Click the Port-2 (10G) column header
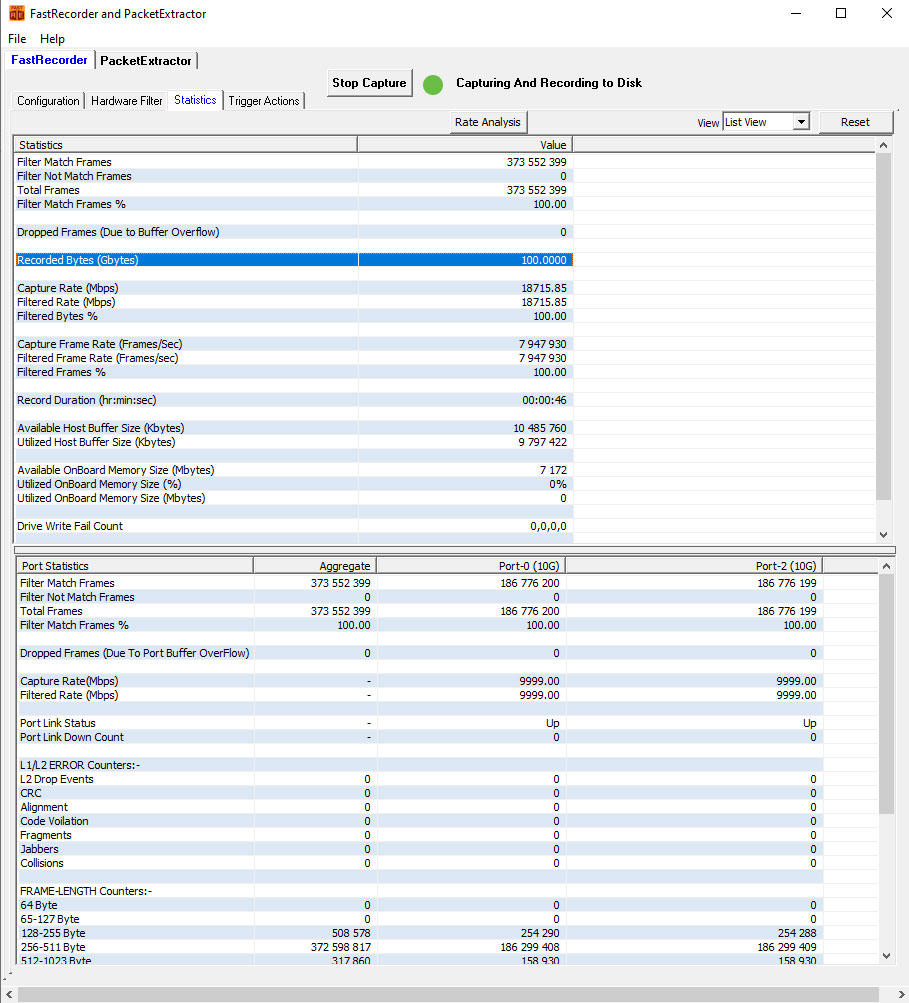This screenshot has width=909, height=1003. point(694,566)
